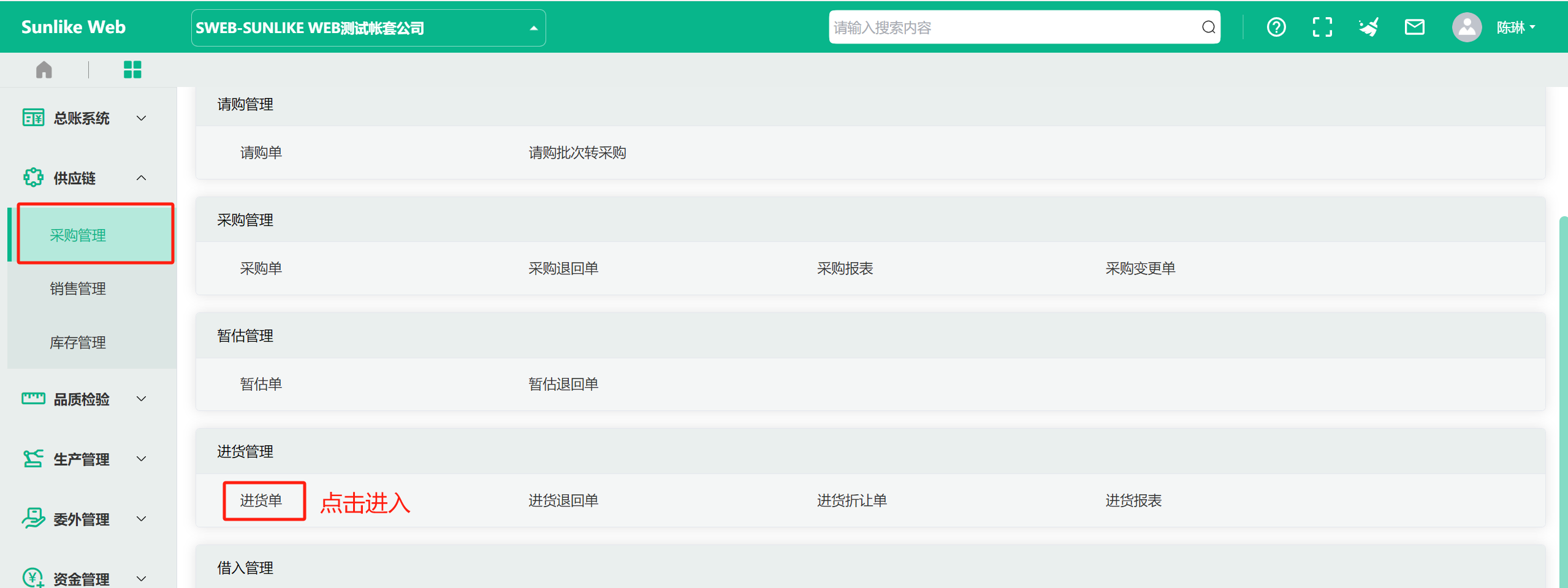Expand the 品质检验 chevron
Screen dimensions: 1568x588
tap(141, 399)
